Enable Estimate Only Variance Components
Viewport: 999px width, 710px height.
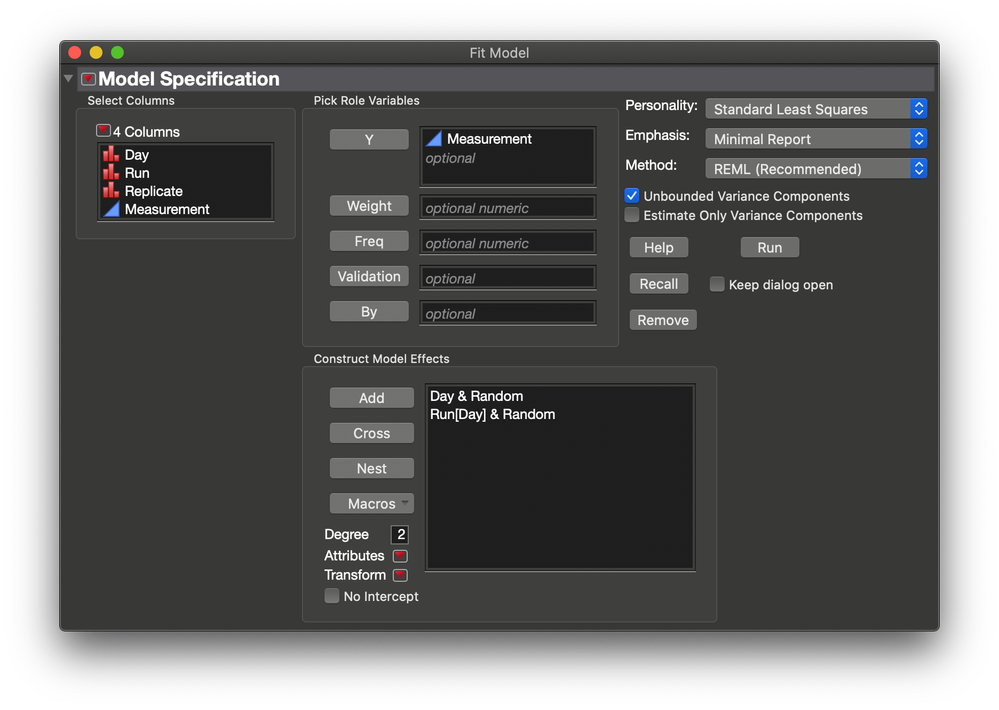tap(631, 215)
